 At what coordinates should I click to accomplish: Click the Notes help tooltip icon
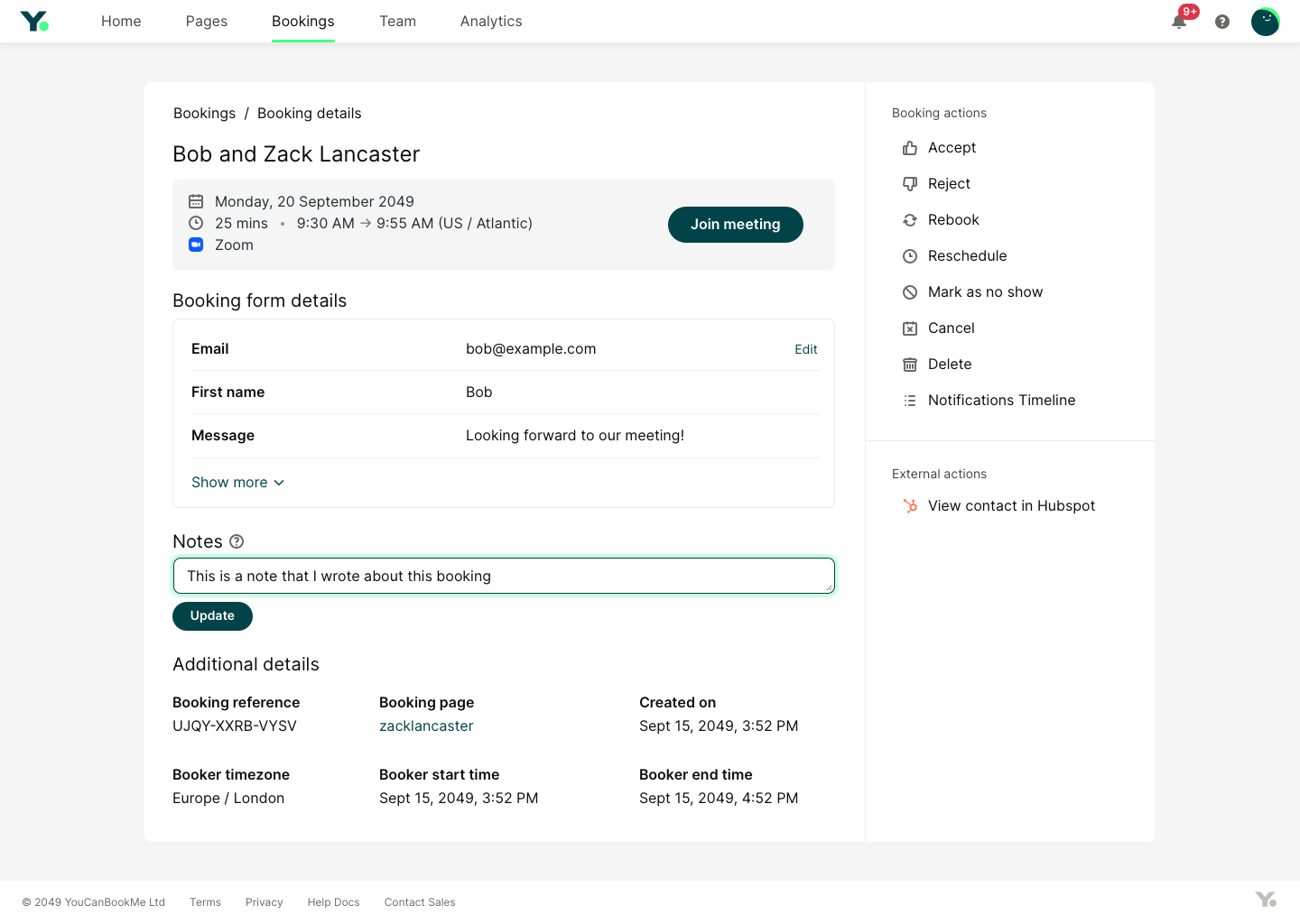point(237,541)
